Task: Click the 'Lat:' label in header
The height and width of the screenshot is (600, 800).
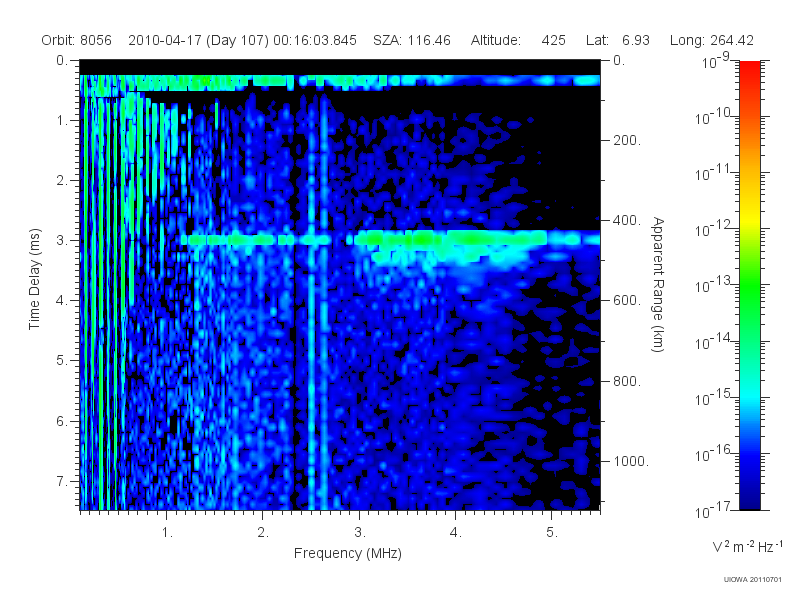Action: 597,40
